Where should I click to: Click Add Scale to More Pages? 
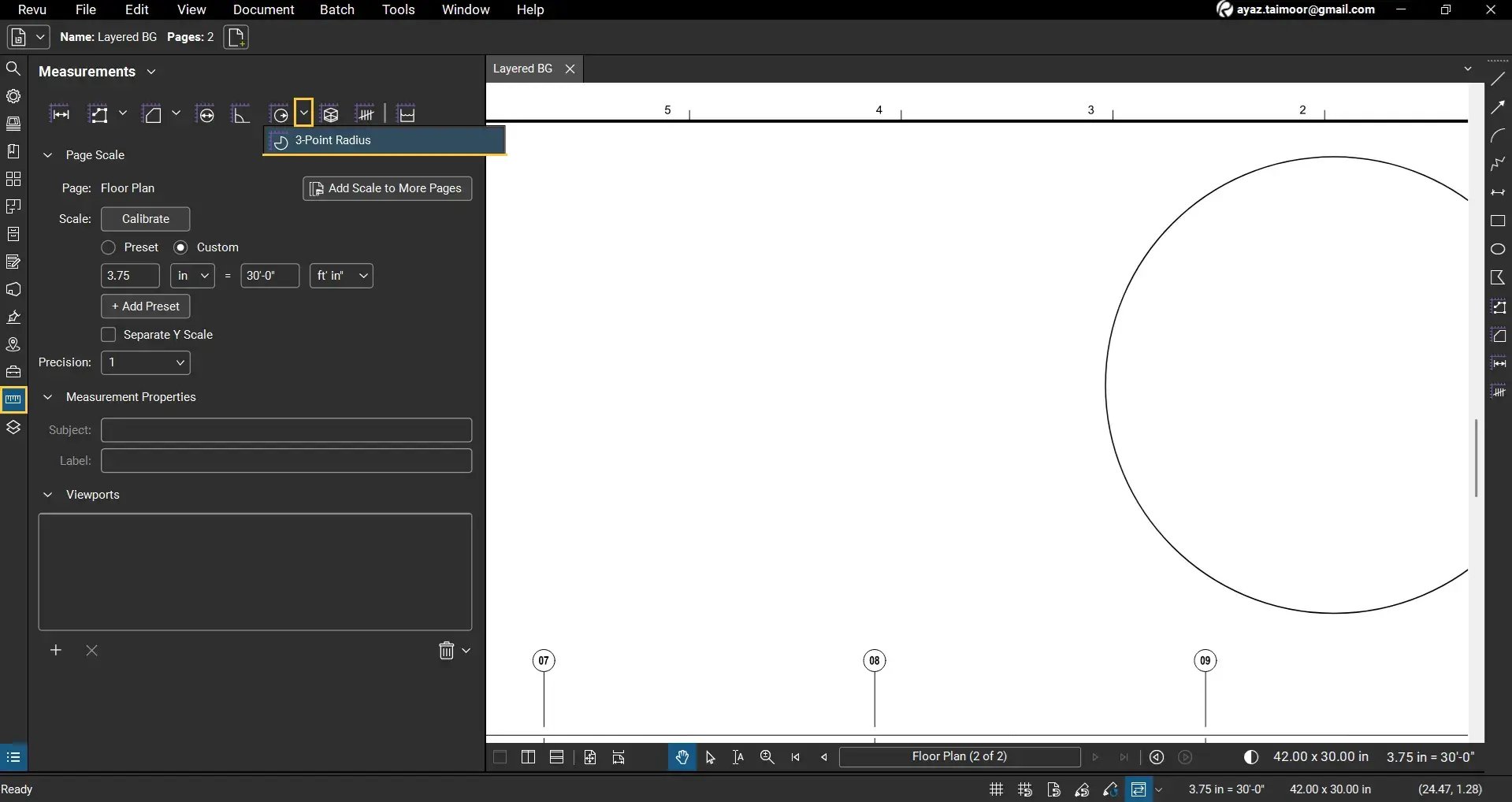[x=387, y=188]
